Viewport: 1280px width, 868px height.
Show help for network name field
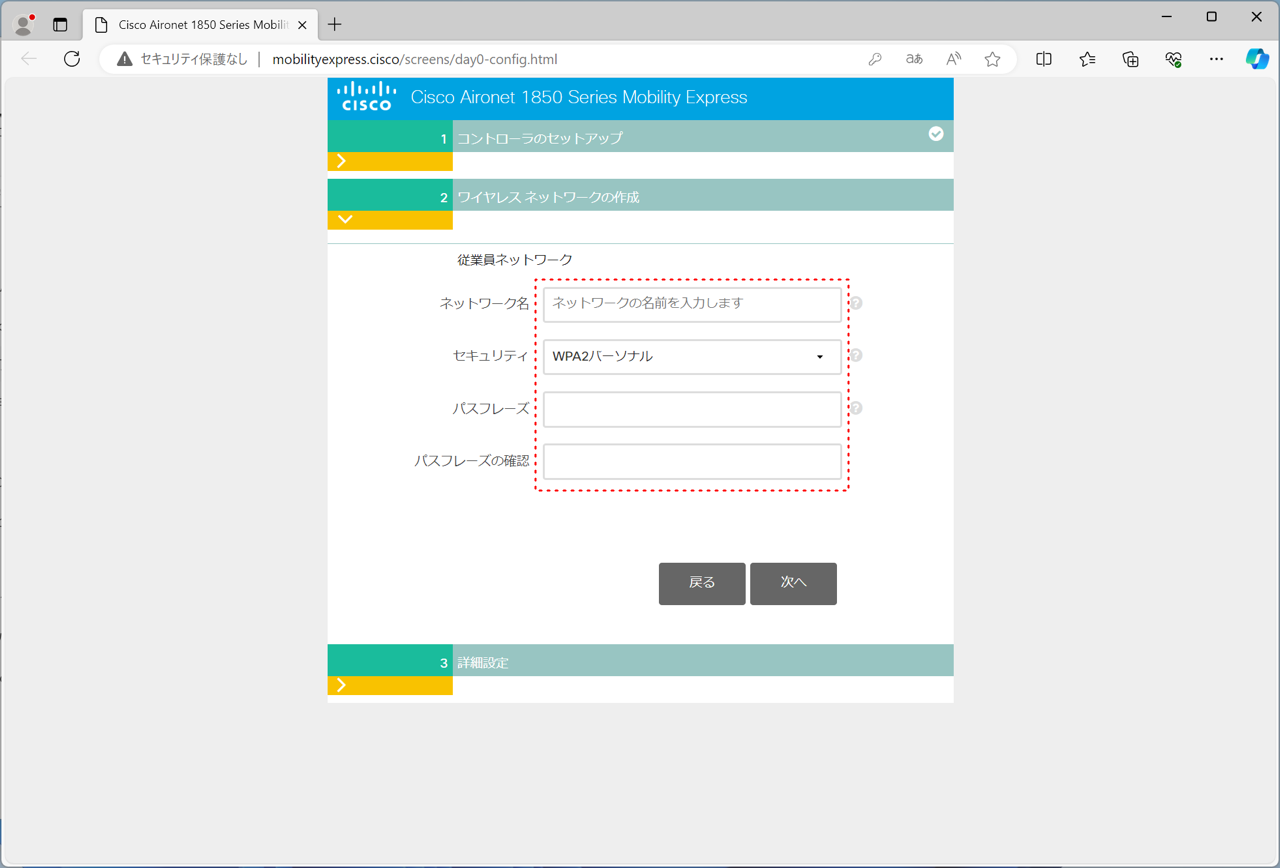pyautogui.click(x=856, y=303)
